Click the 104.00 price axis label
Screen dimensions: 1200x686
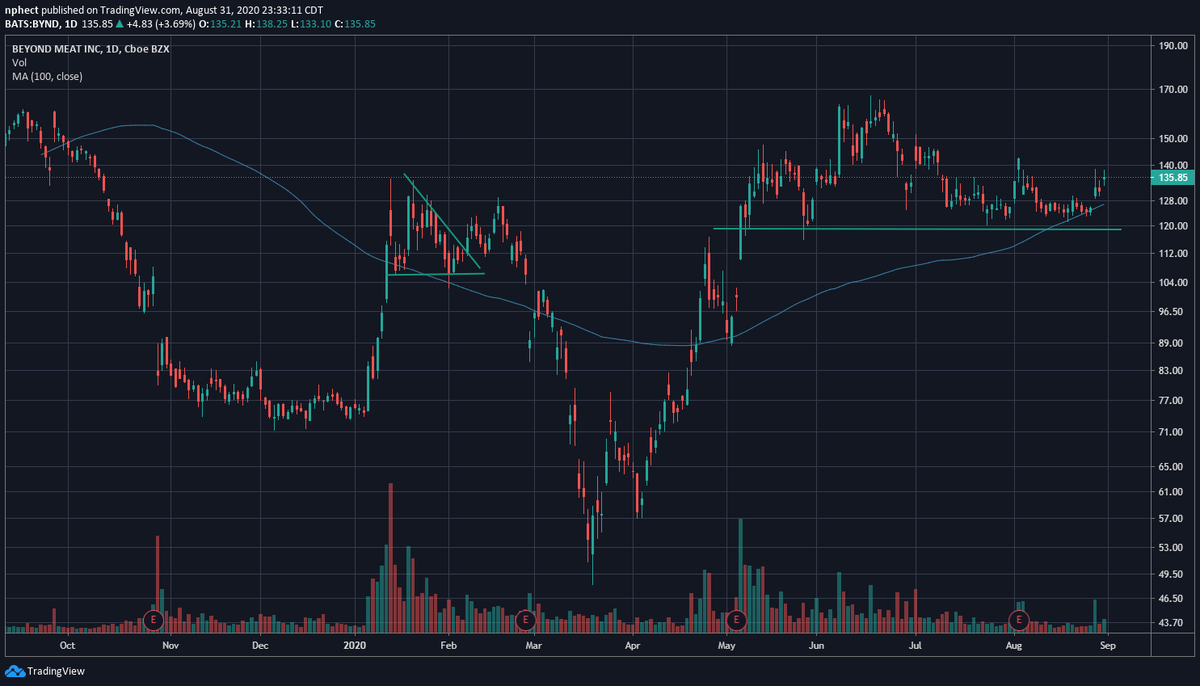(1171, 283)
